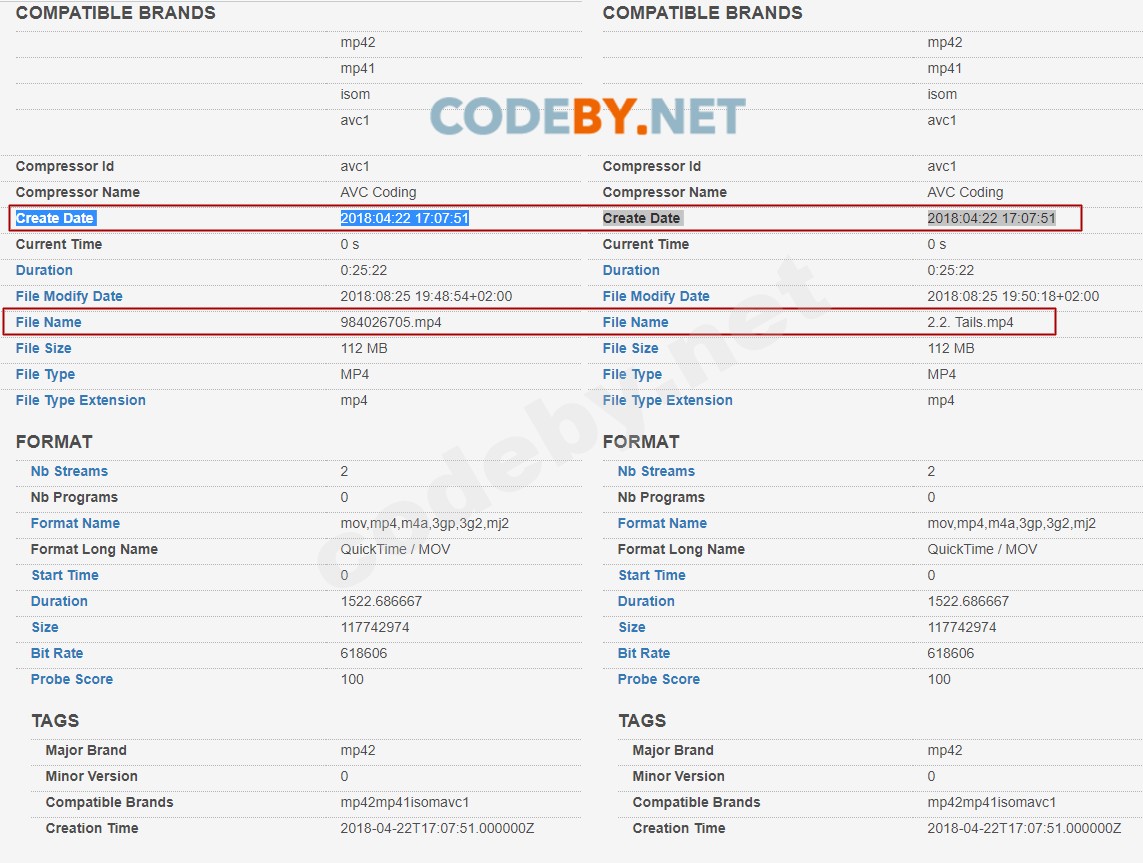Open Nb Streams link in left FORMAT section

(69, 472)
